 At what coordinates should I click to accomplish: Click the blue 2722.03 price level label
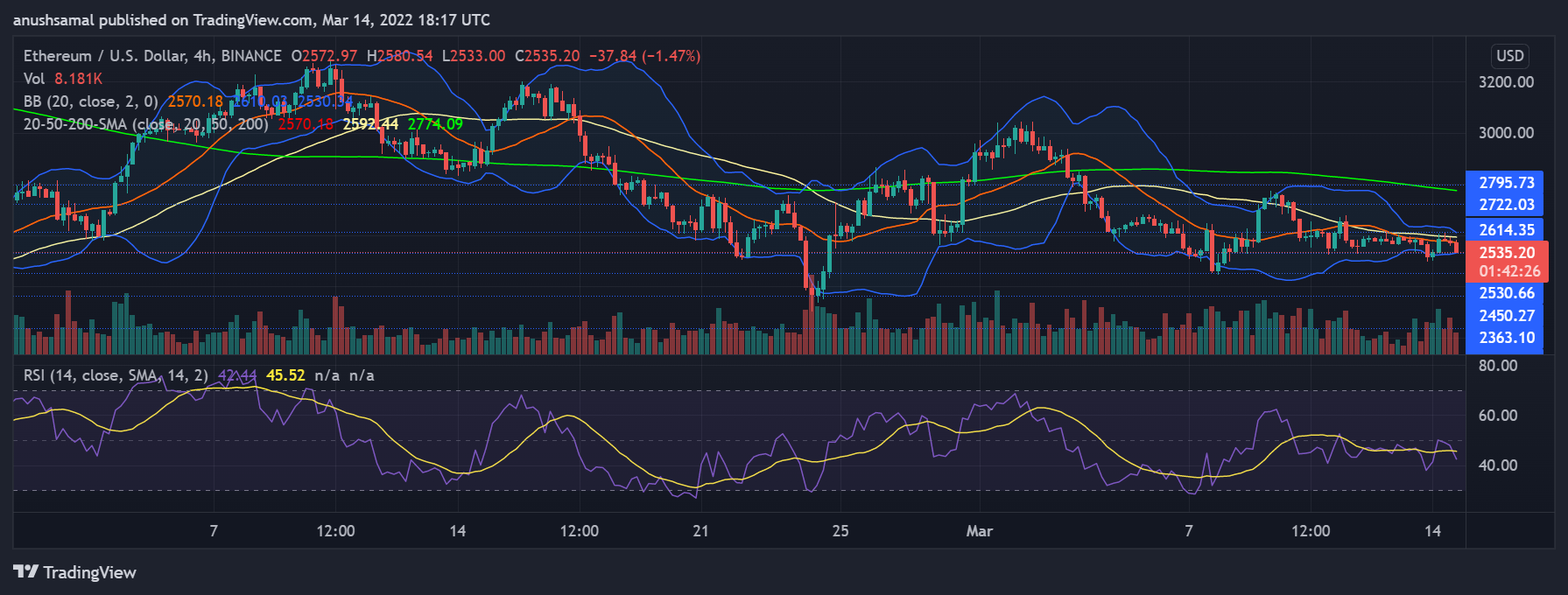(x=1506, y=205)
